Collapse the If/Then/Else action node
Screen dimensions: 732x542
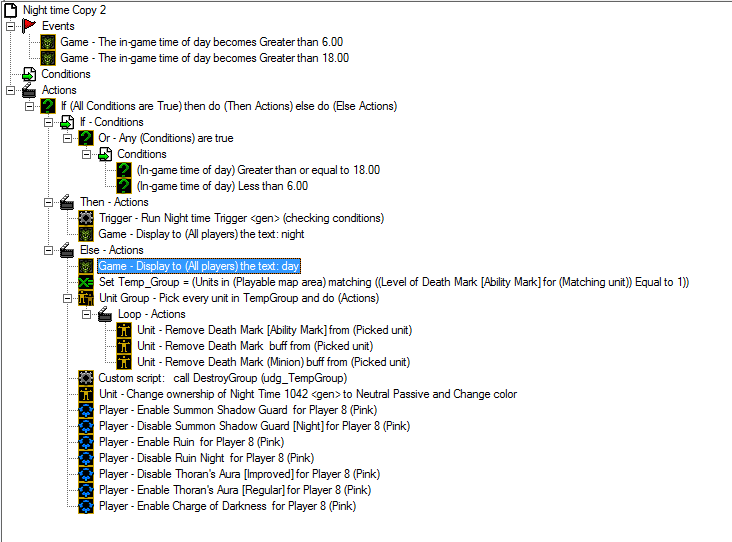tap(29, 106)
